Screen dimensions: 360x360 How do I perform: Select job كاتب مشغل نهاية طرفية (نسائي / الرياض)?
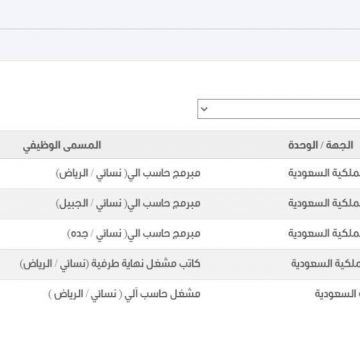point(110,264)
